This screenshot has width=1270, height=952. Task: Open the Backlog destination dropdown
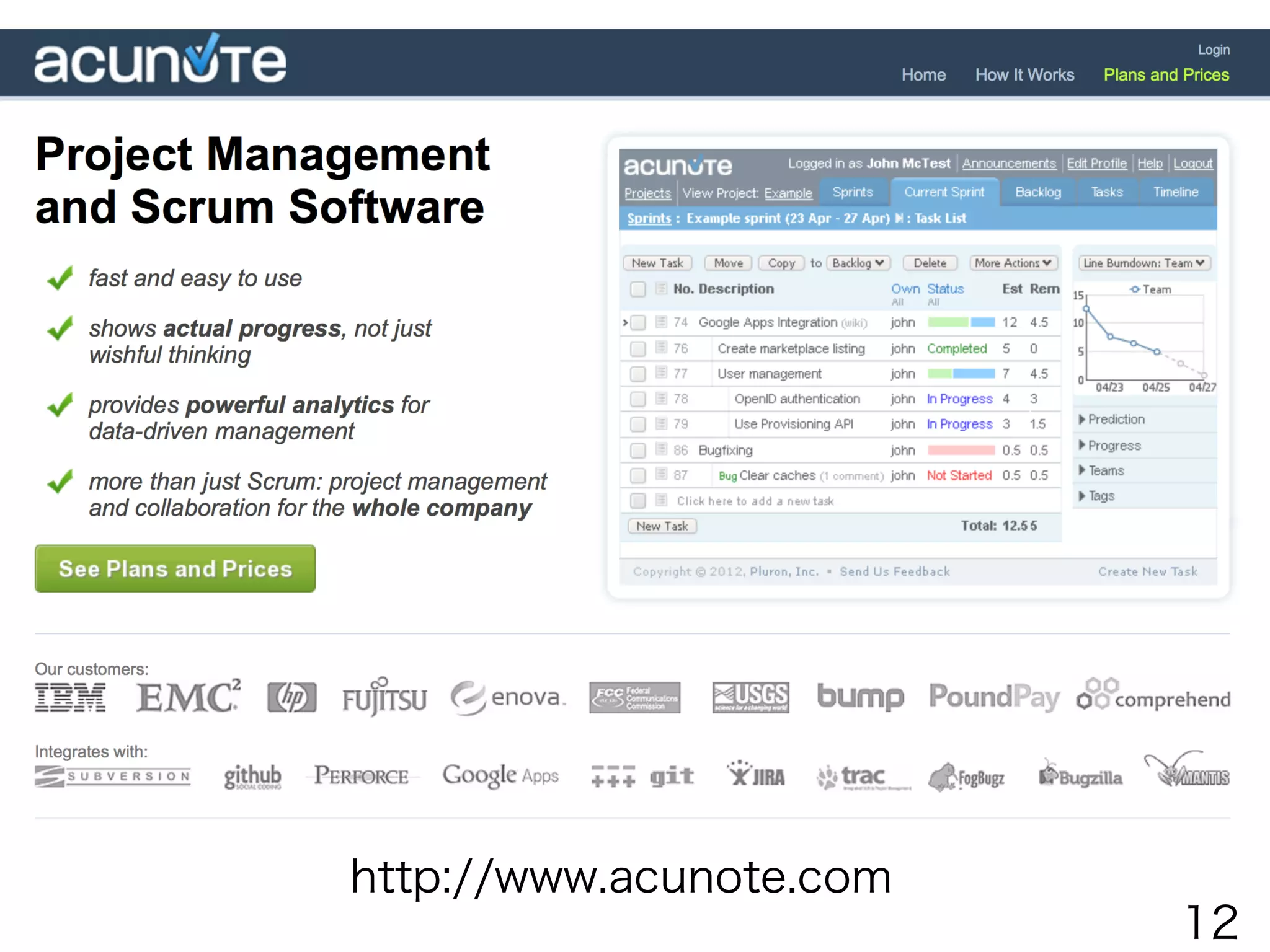click(858, 263)
